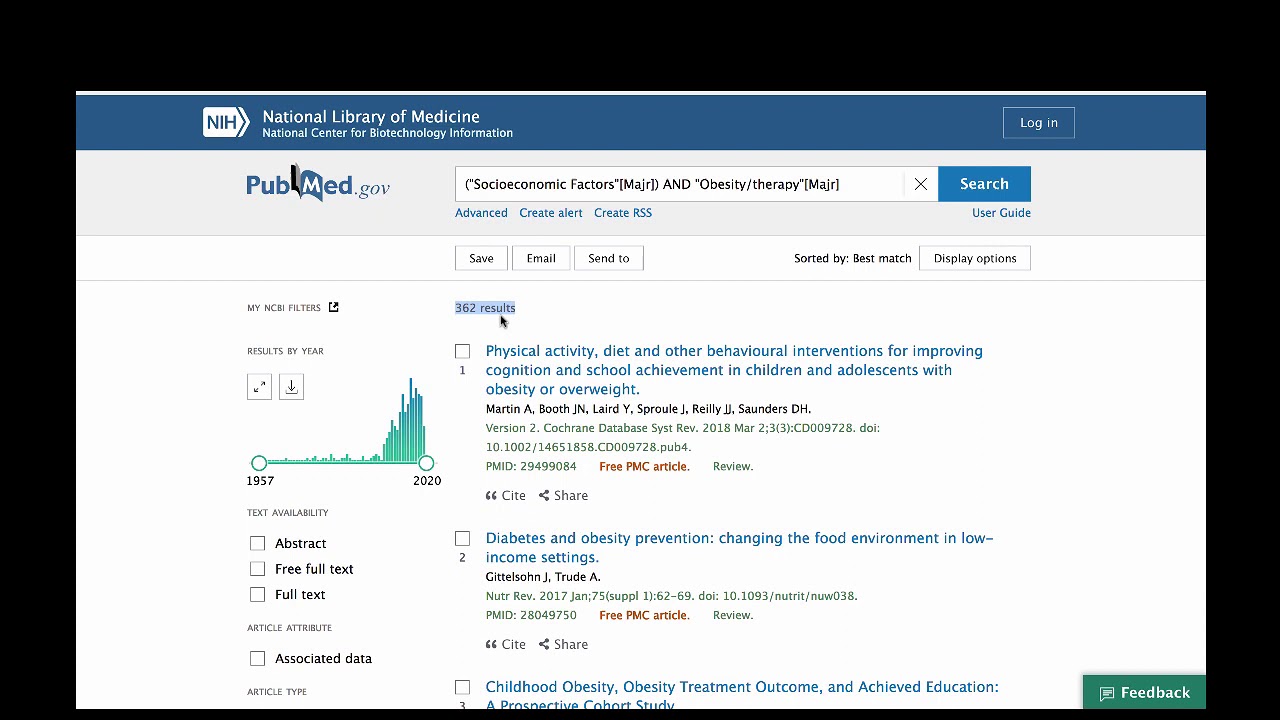Open the Advanced search link
The height and width of the screenshot is (720, 1280).
click(481, 213)
